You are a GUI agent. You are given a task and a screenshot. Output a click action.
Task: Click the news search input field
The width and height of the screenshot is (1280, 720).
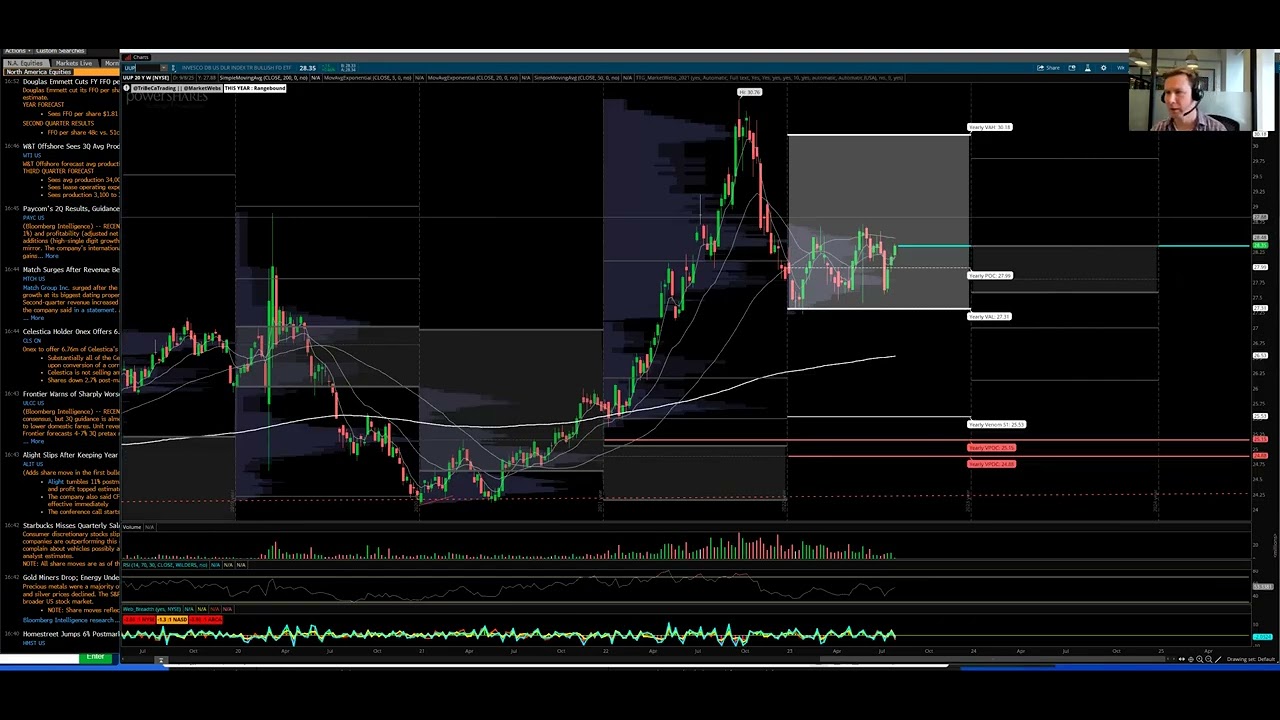click(40, 657)
